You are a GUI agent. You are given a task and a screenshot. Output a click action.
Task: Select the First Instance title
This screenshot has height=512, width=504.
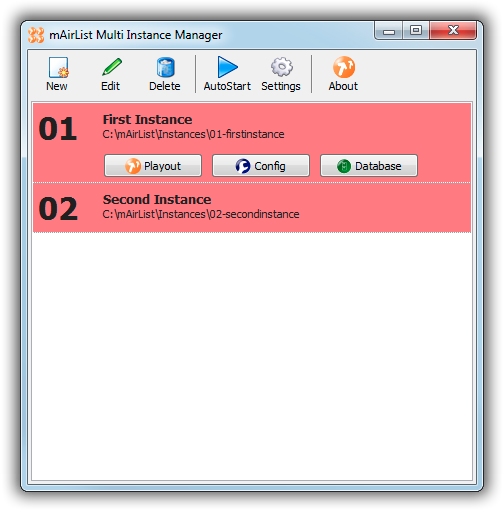pyautogui.click(x=147, y=119)
